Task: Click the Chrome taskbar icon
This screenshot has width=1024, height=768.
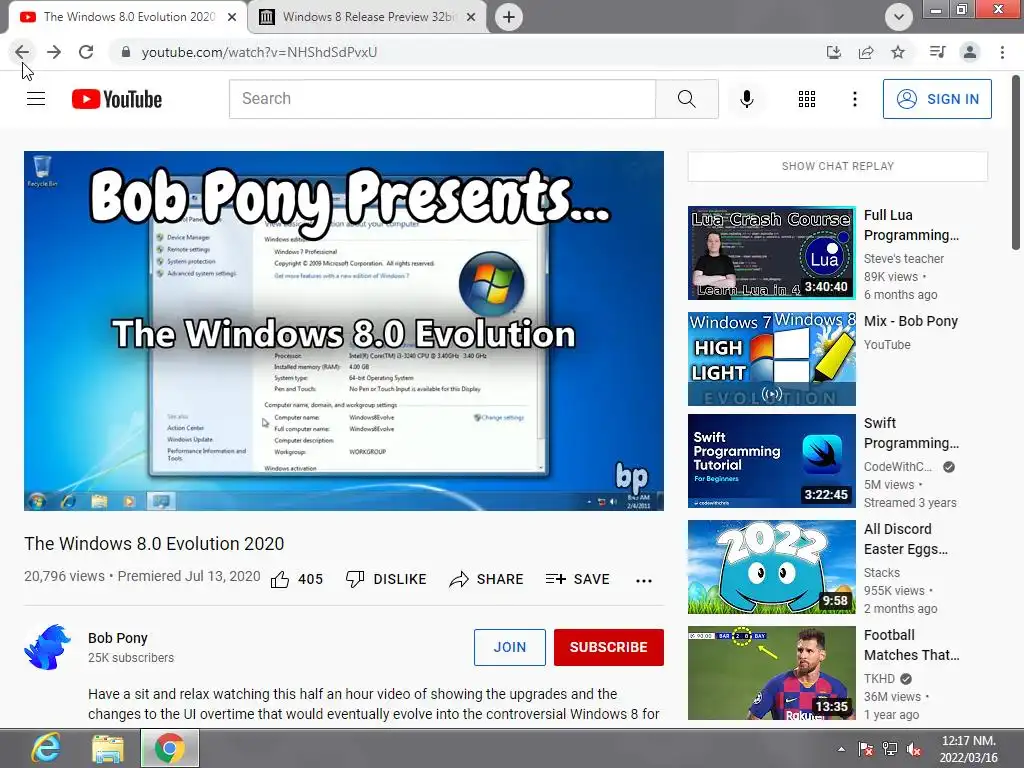Action: pos(170,748)
